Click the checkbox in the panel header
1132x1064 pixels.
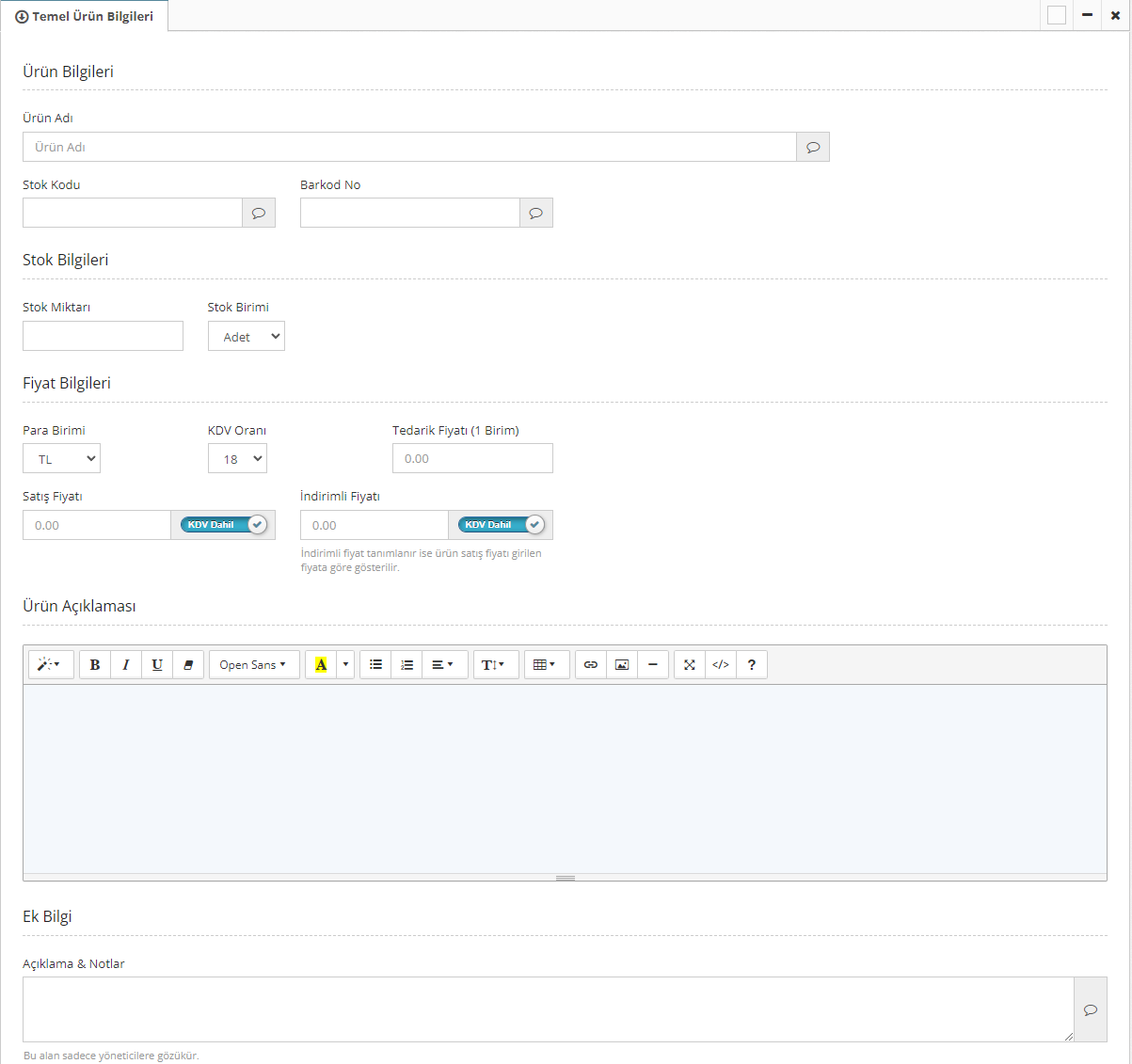point(1057,15)
